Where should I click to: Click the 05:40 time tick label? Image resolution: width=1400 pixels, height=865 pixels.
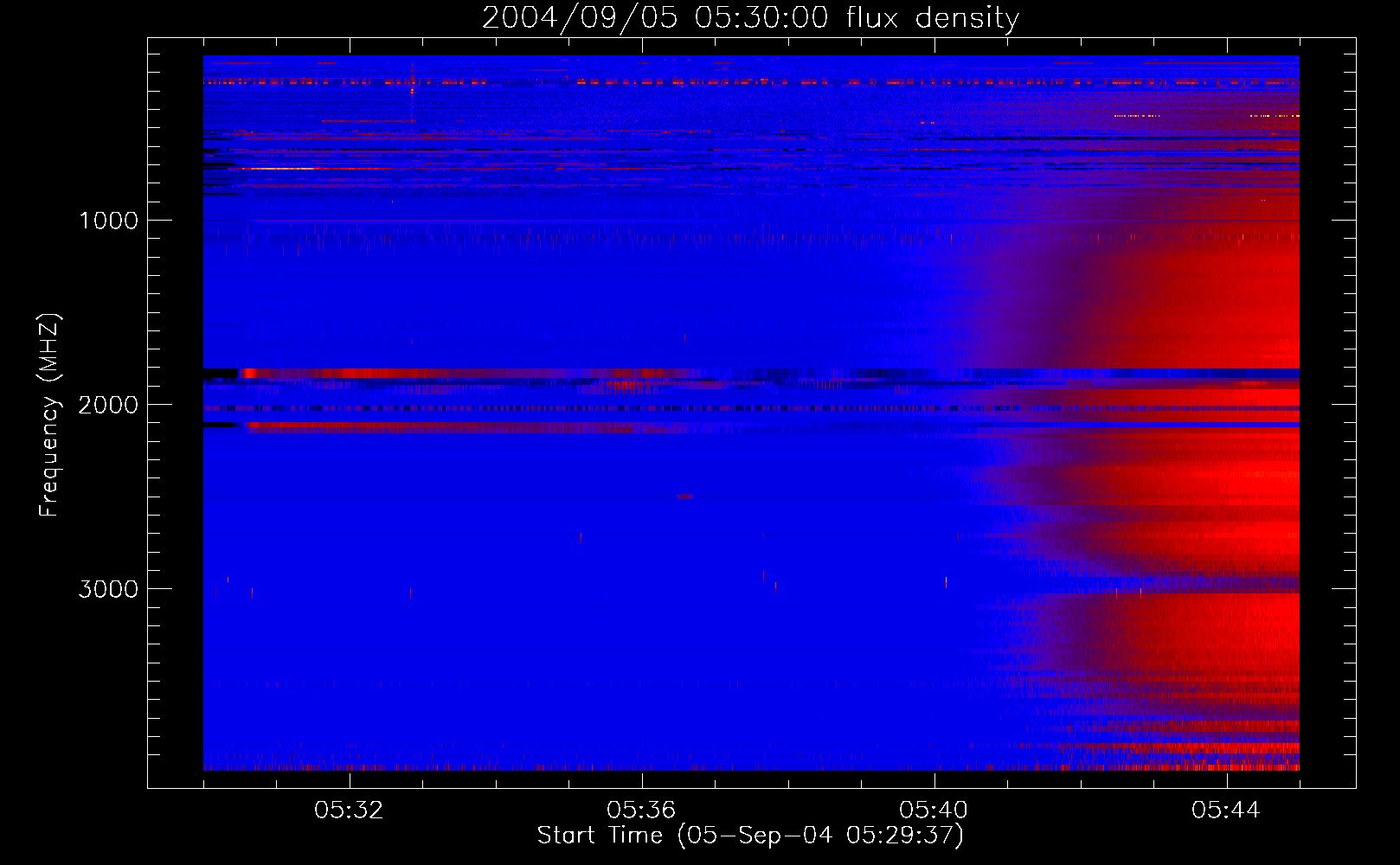coord(934,811)
